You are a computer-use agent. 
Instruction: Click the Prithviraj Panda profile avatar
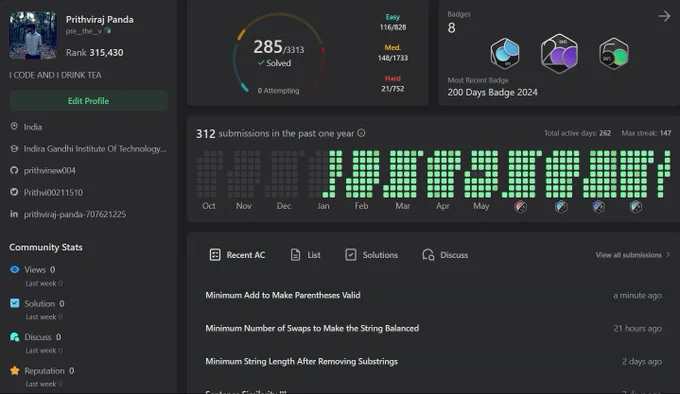point(33,36)
